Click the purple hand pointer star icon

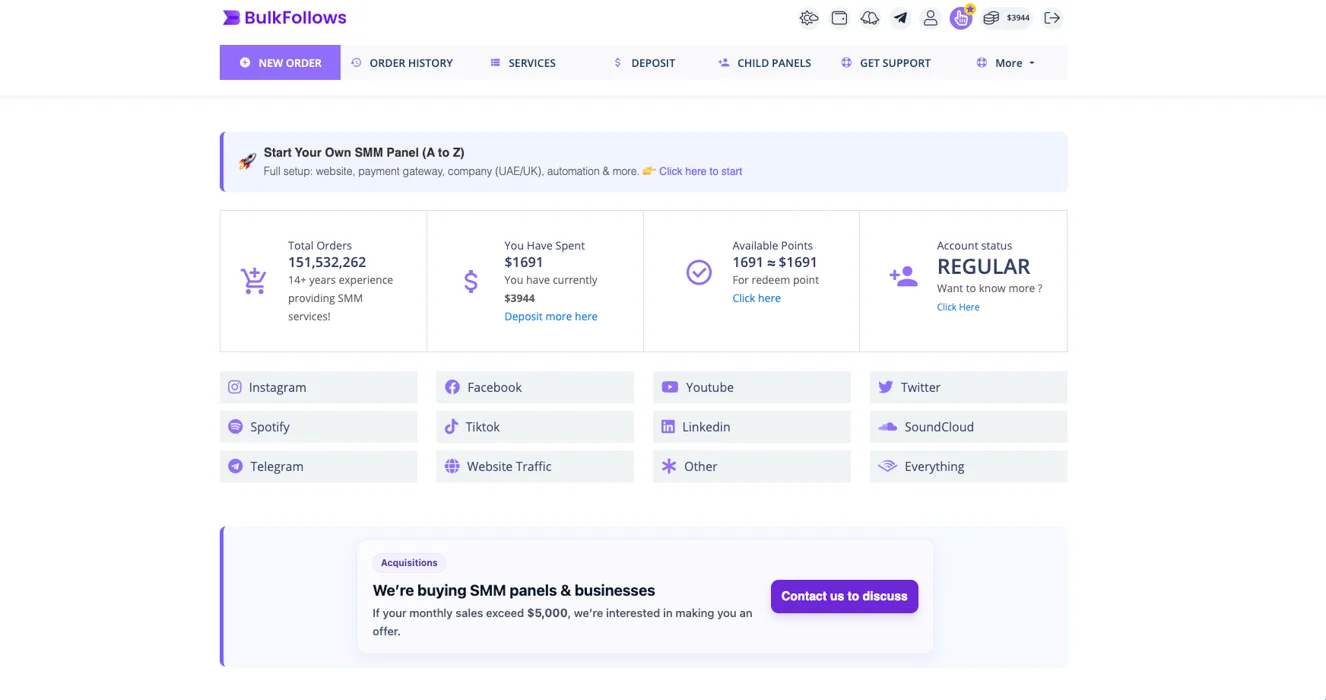(961, 17)
